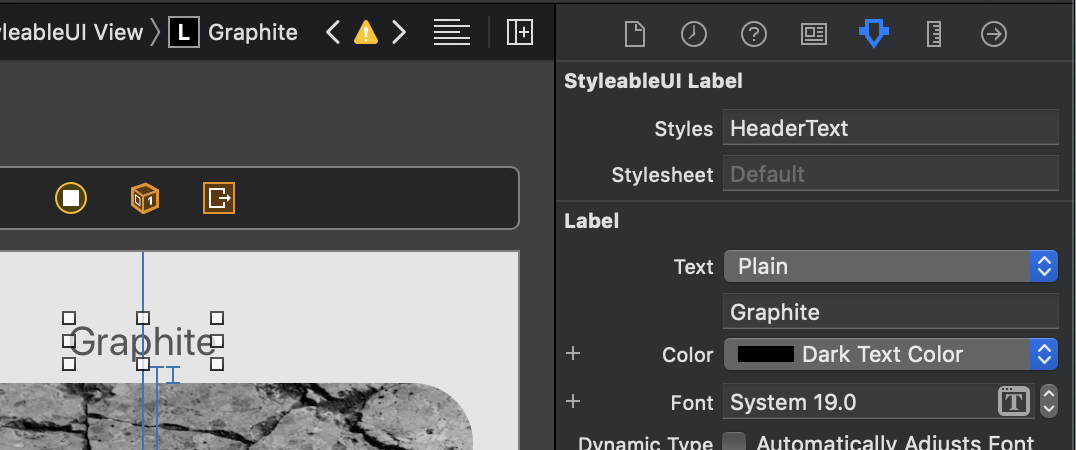Select the Attributes inspector tab
The width and height of the screenshot is (1076, 450).
(x=873, y=34)
